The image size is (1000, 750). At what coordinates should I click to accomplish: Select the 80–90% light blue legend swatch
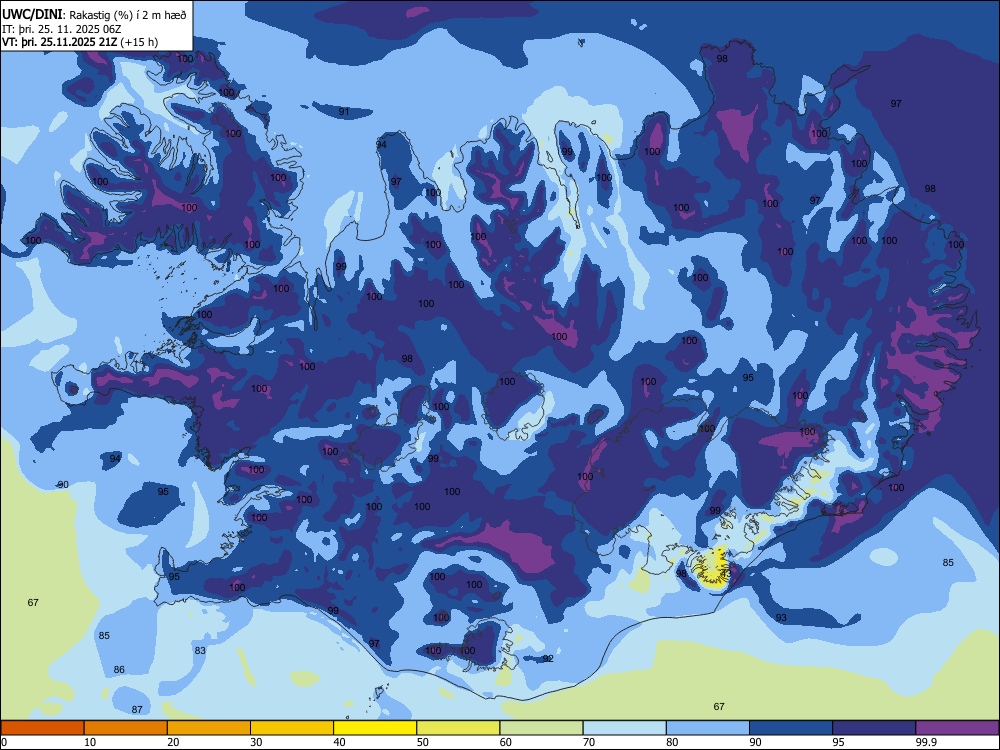(x=708, y=728)
